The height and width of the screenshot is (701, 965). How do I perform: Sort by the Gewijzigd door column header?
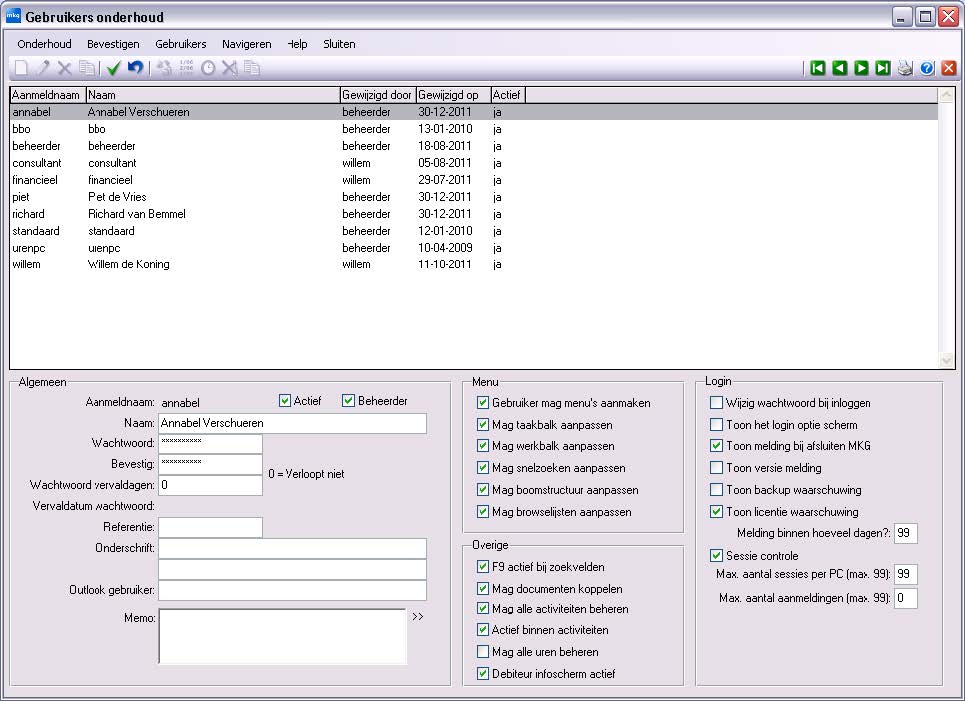click(x=378, y=95)
